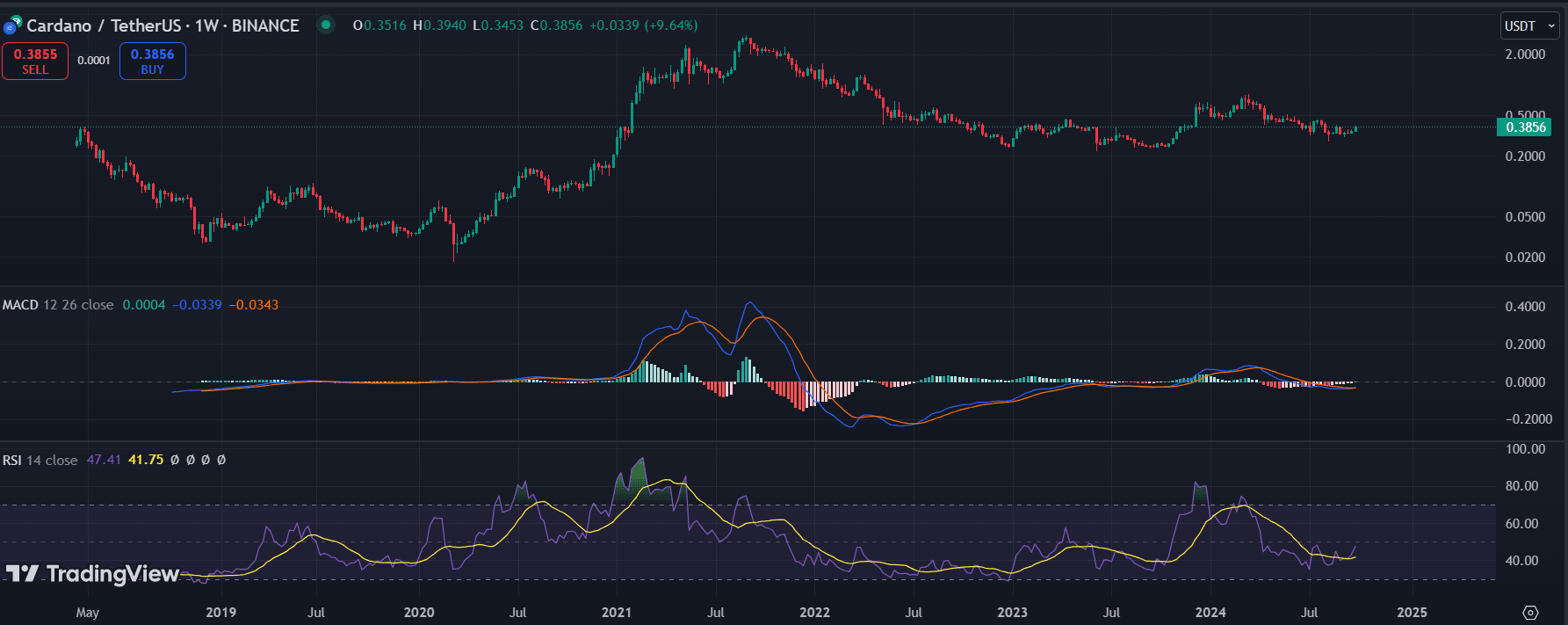Screen dimensions: 1568x625
Task: Click "0.4000" on the MACD scale
Action: [1525, 307]
